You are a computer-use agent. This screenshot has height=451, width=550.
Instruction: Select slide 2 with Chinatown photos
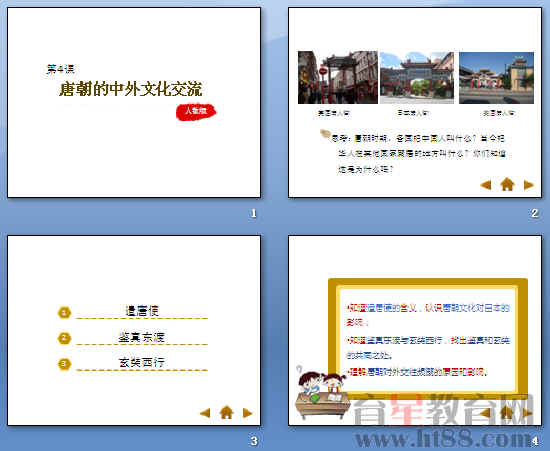click(415, 102)
